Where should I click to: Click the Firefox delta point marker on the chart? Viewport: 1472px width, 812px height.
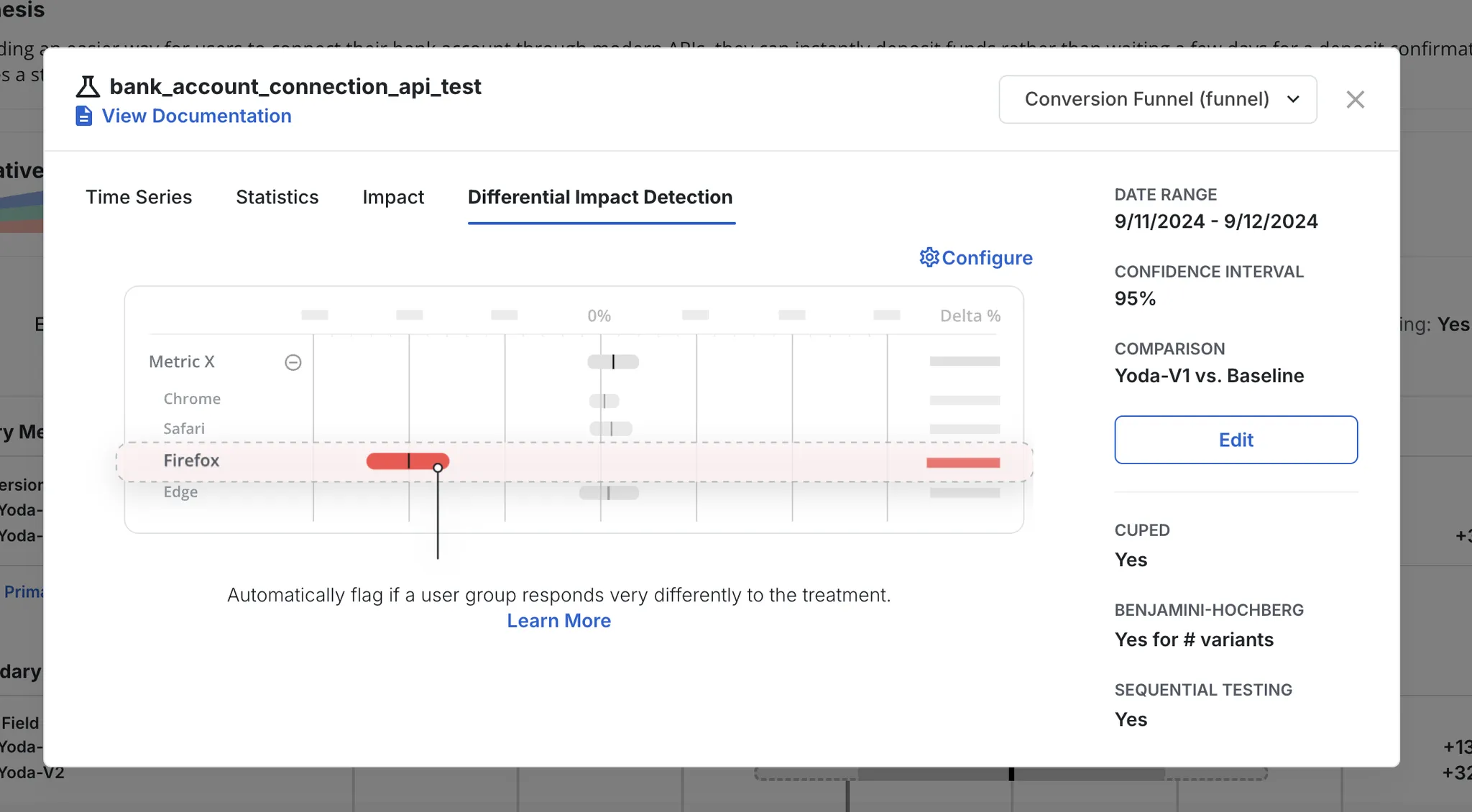coord(438,467)
